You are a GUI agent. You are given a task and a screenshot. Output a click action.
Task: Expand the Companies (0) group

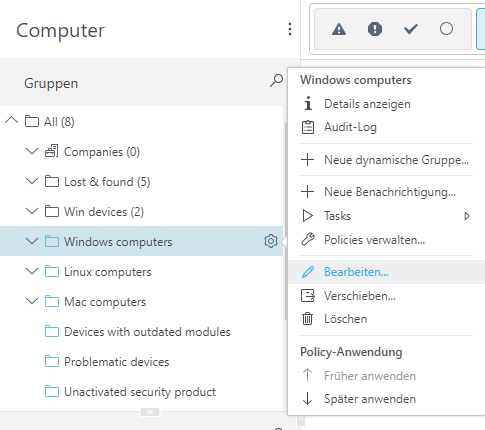[32, 151]
